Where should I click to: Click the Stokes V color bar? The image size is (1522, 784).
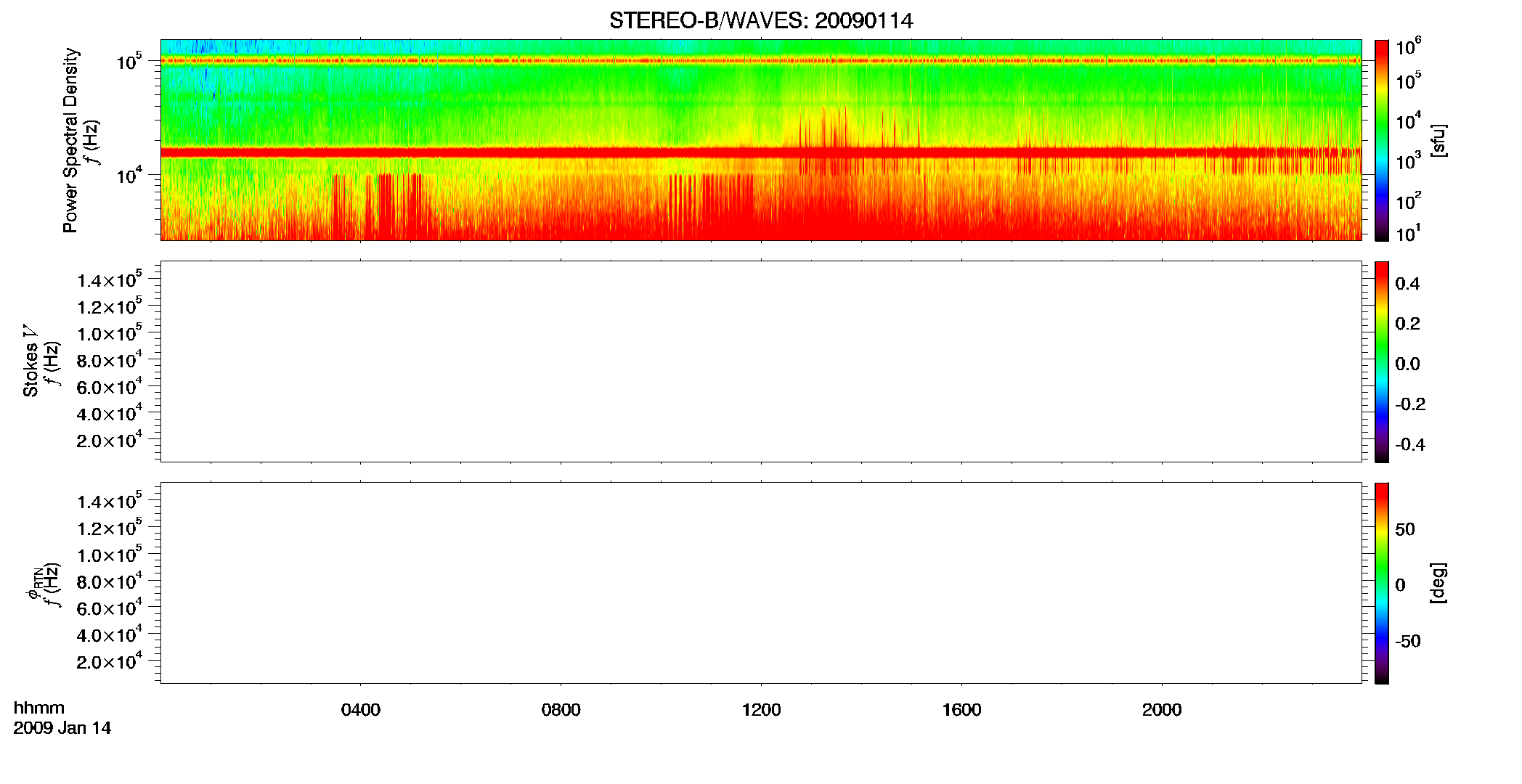pyautogui.click(x=1382, y=362)
